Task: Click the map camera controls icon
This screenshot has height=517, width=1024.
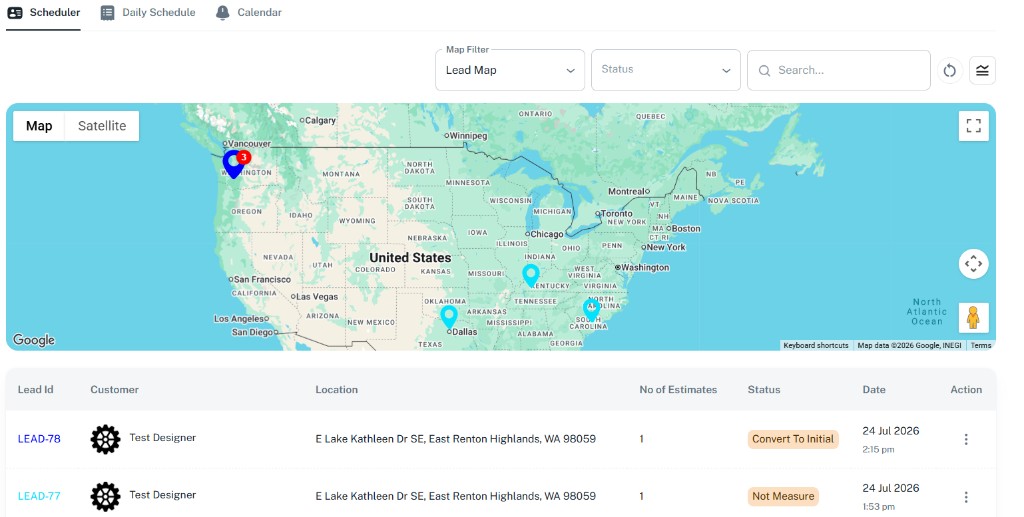Action: click(973, 264)
